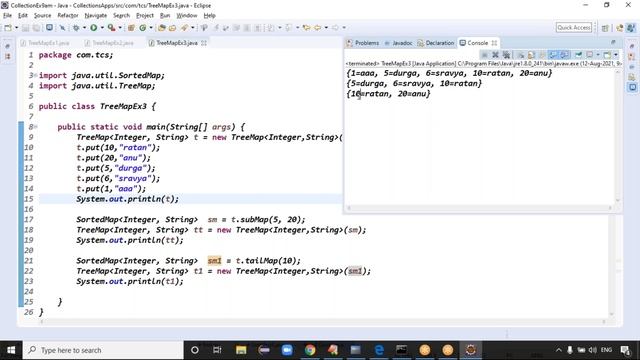This screenshot has height=360, width=640.
Task: Click the New Java Package icon
Action: click(x=131, y=28)
